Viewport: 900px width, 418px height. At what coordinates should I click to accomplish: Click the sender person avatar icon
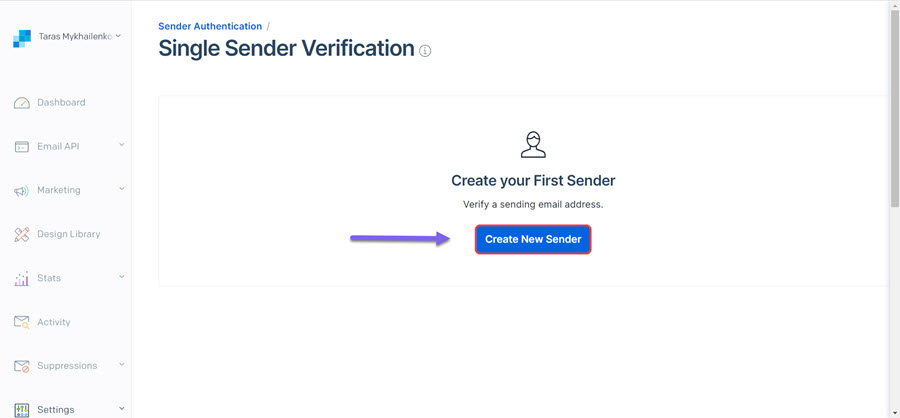(533, 144)
